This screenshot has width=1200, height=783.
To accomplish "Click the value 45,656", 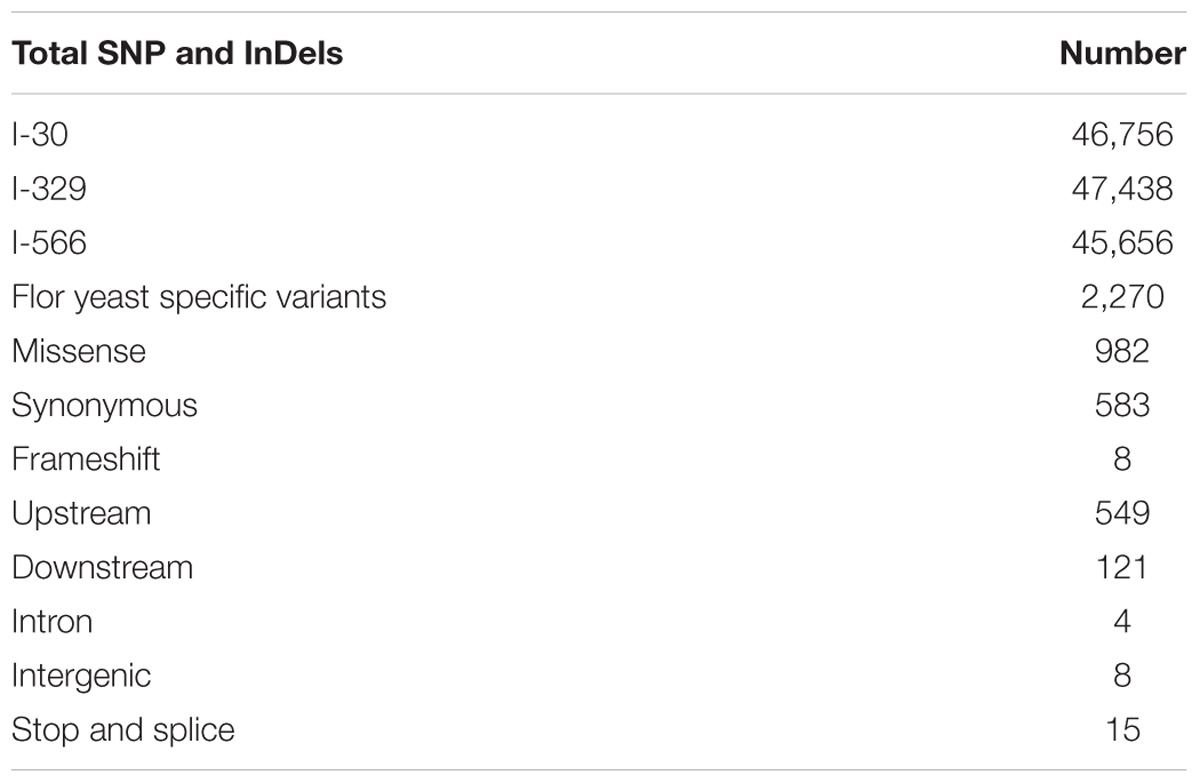I will coord(1122,242).
